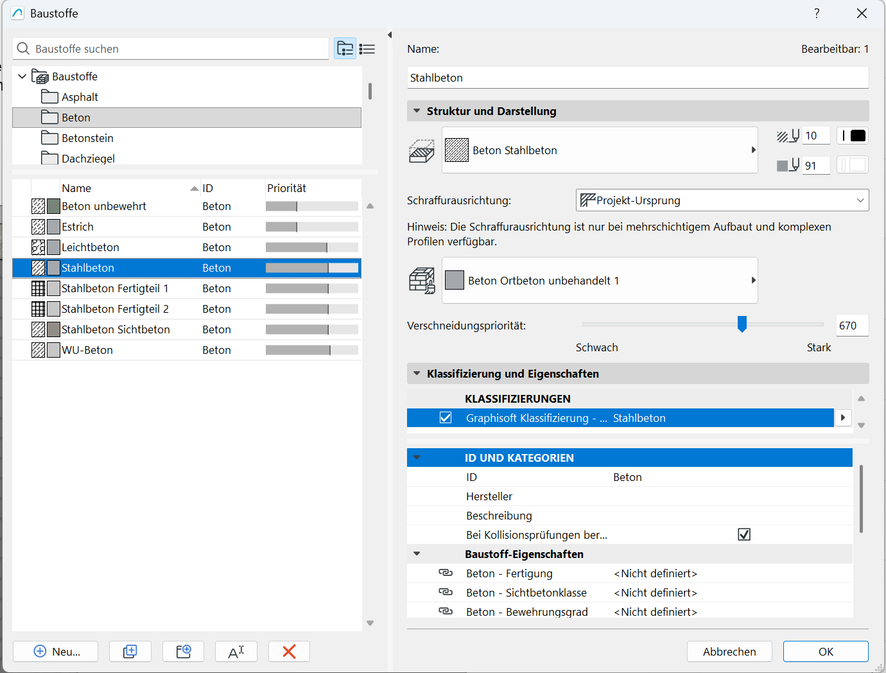Click link icon for Beton - Sichtbetonklasse
Screen dimensions: 886x673
(446, 592)
